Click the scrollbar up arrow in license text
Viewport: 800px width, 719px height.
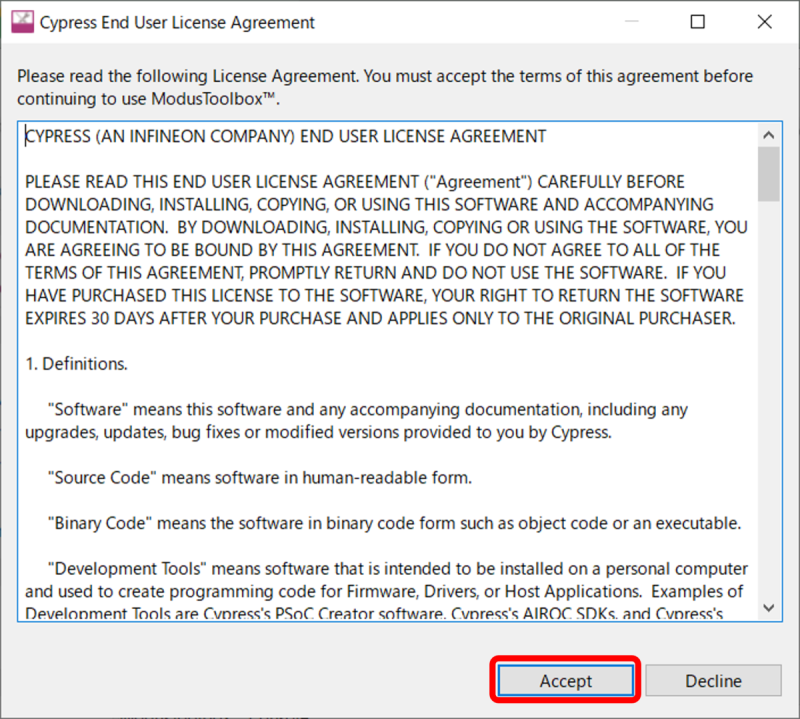coord(768,135)
